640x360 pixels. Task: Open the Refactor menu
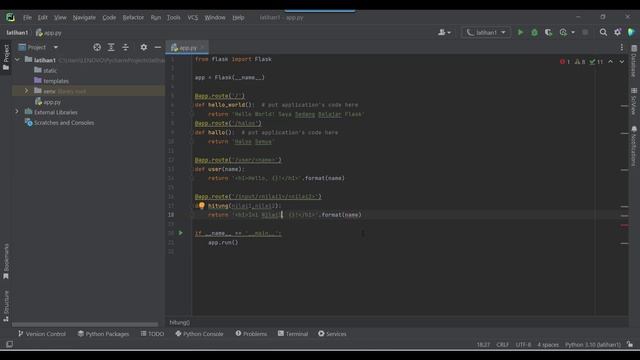coord(133,18)
